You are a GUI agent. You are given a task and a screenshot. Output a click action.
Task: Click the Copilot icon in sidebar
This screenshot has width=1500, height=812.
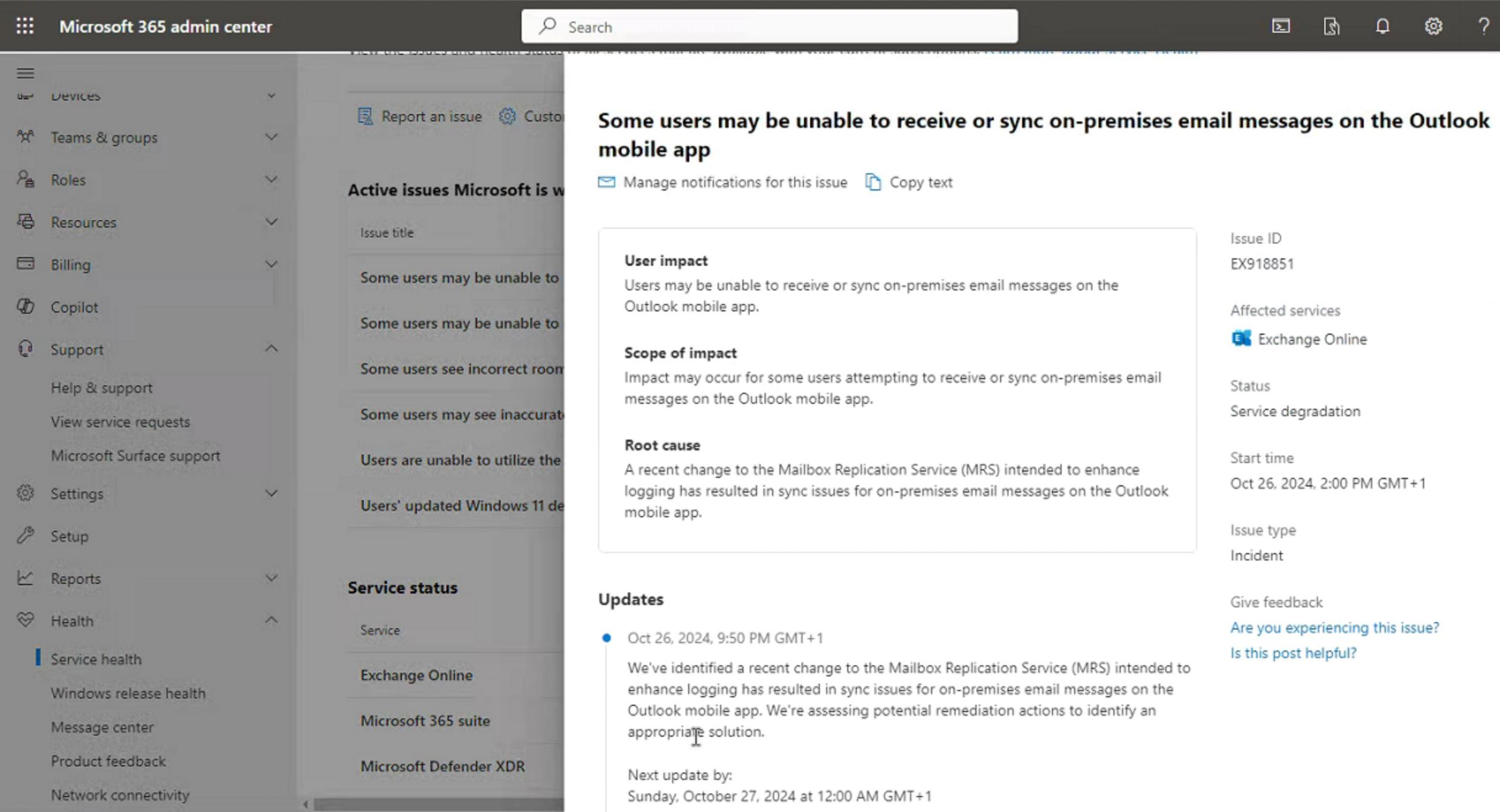tap(25, 306)
